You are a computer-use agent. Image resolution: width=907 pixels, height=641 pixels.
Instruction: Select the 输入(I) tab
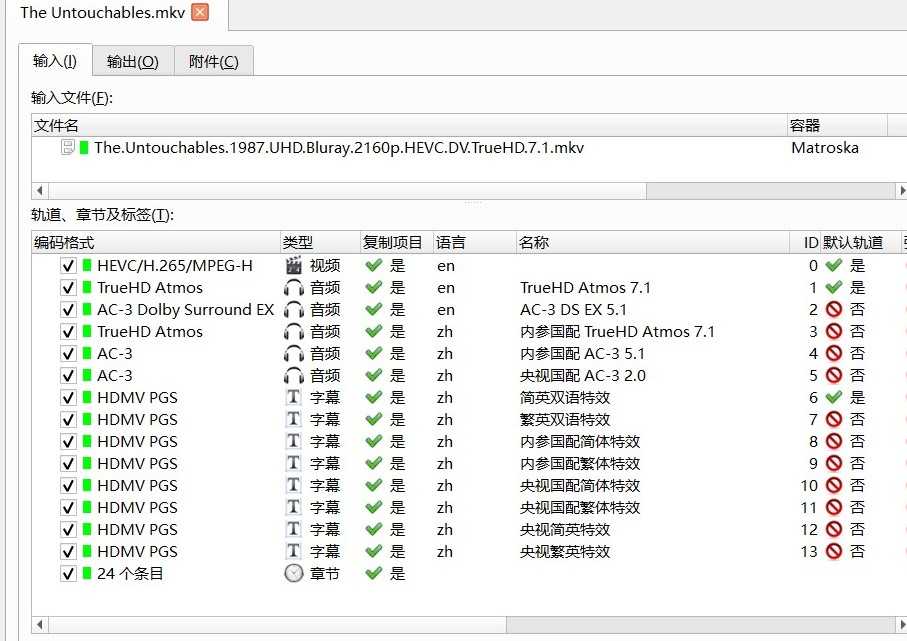click(x=55, y=61)
